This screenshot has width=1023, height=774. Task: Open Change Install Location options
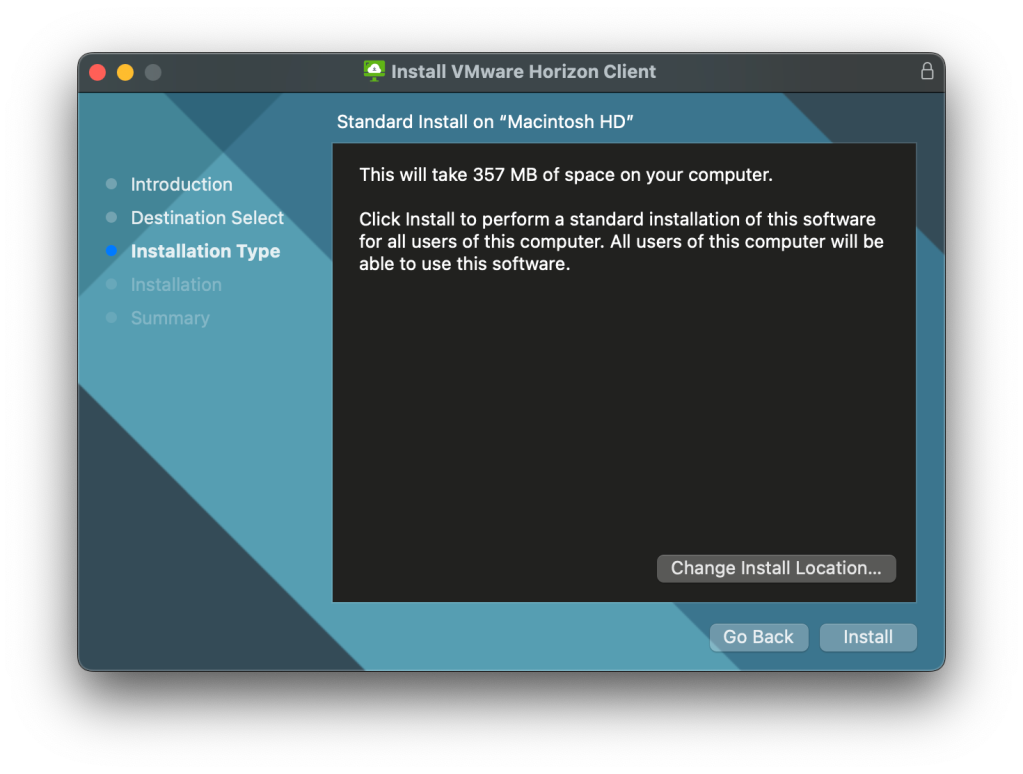pos(776,568)
